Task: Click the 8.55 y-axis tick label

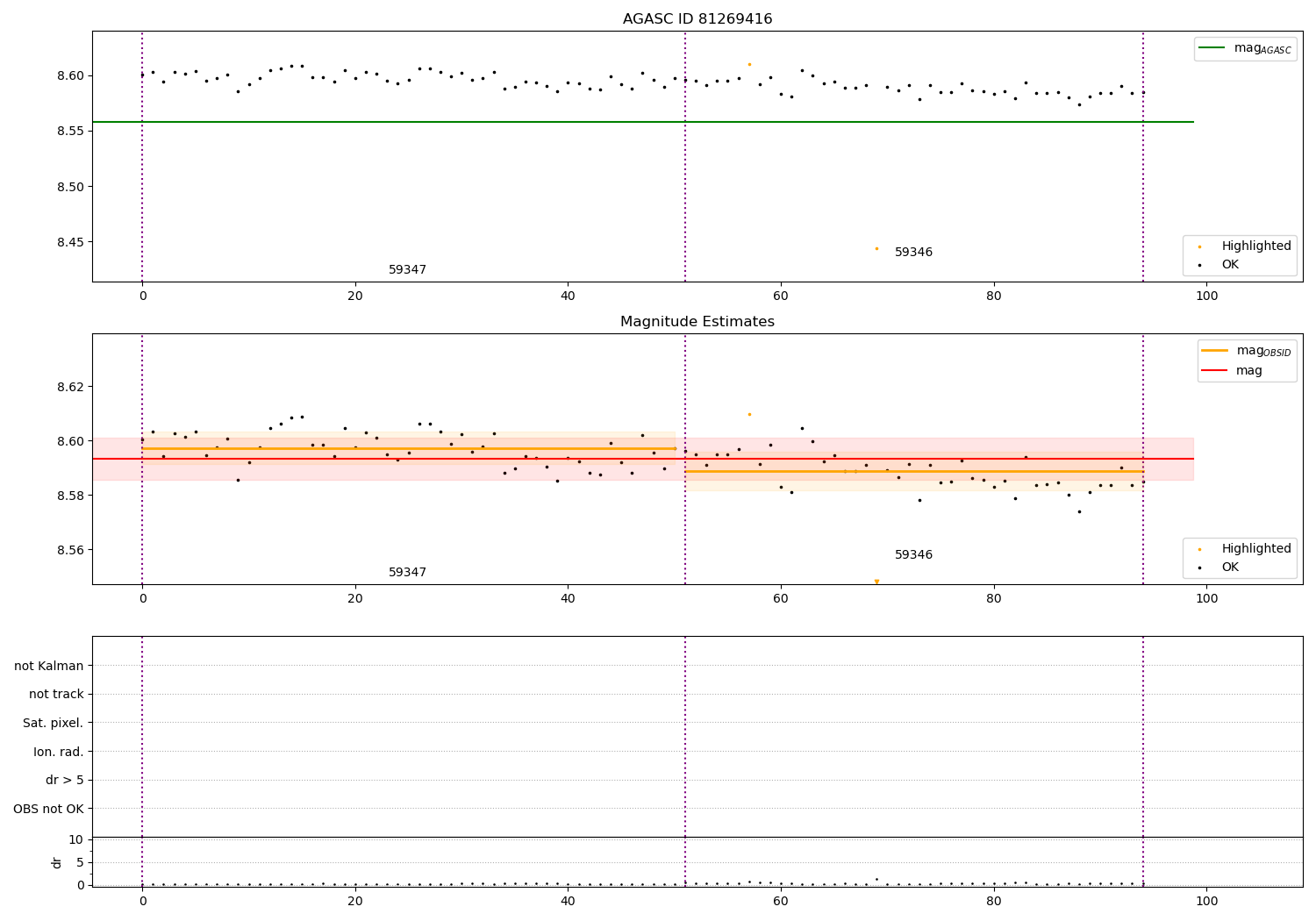Action: (72, 131)
